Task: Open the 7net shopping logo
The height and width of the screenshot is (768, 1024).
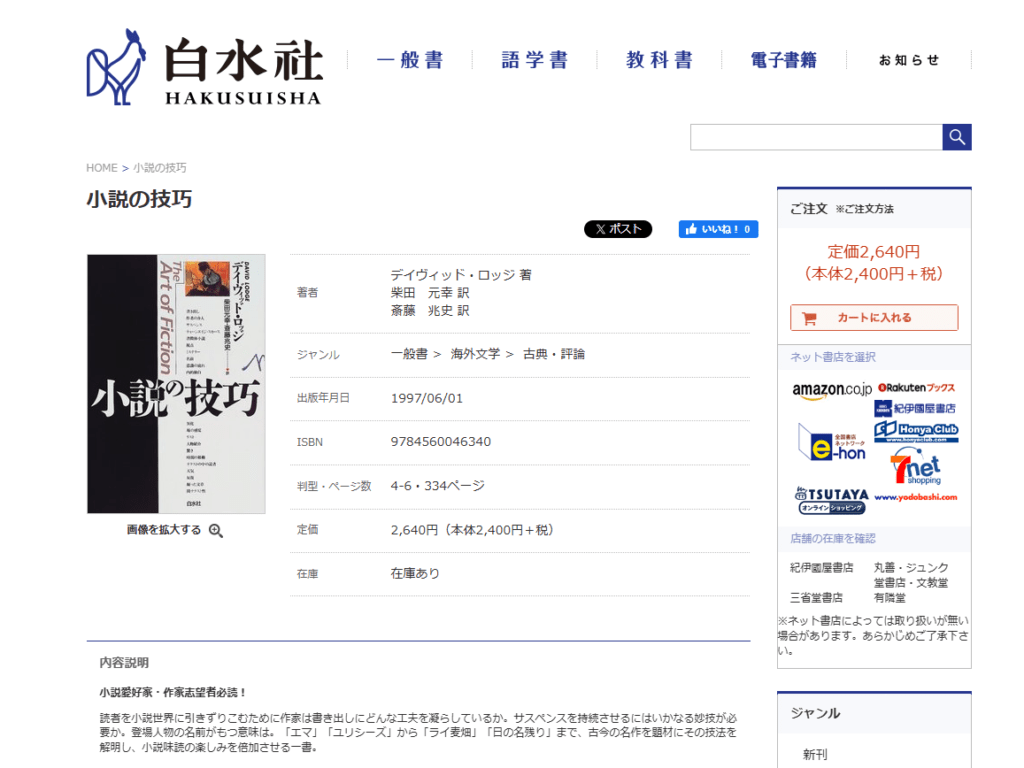Action: tap(916, 465)
